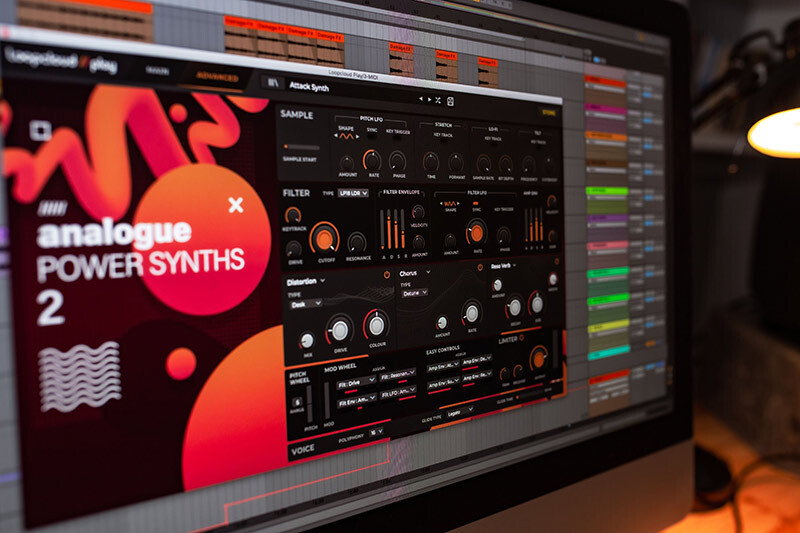Switch to the ADVANCED tab
The width and height of the screenshot is (800, 533).
[x=217, y=77]
